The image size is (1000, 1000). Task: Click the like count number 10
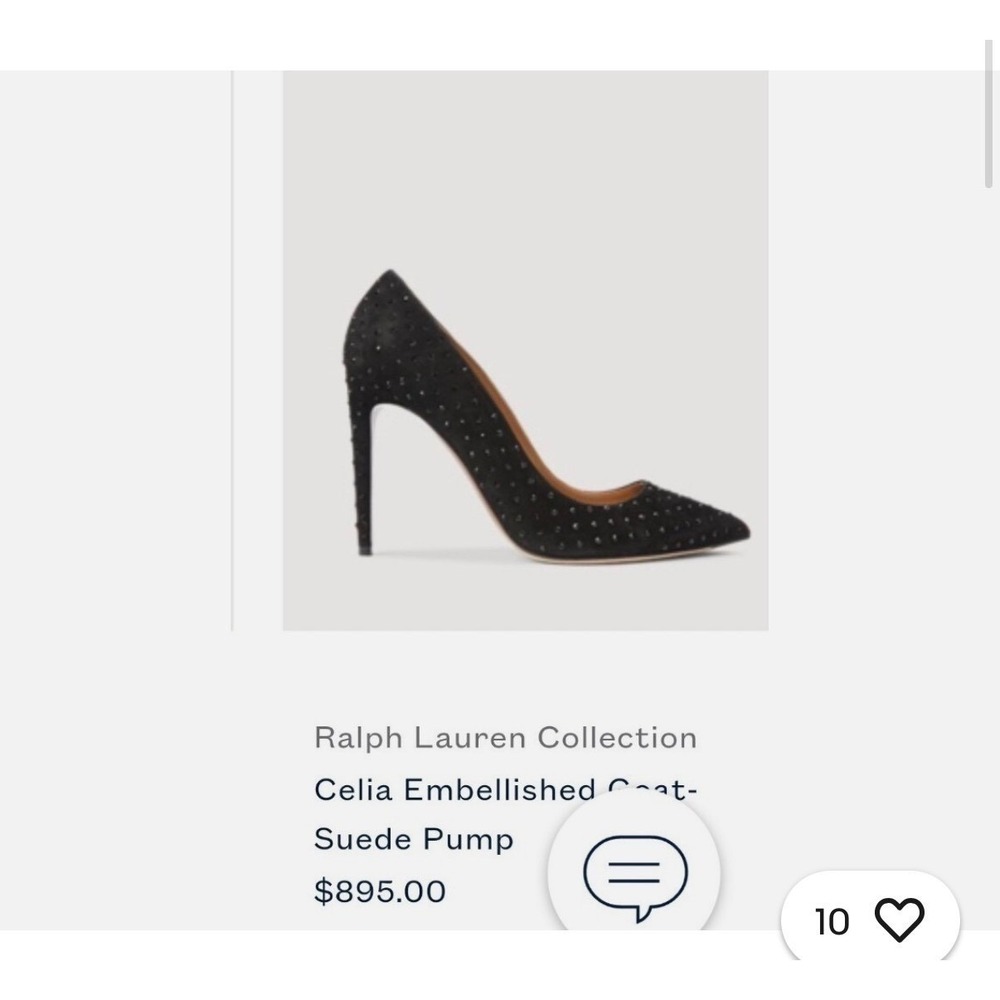coord(832,922)
